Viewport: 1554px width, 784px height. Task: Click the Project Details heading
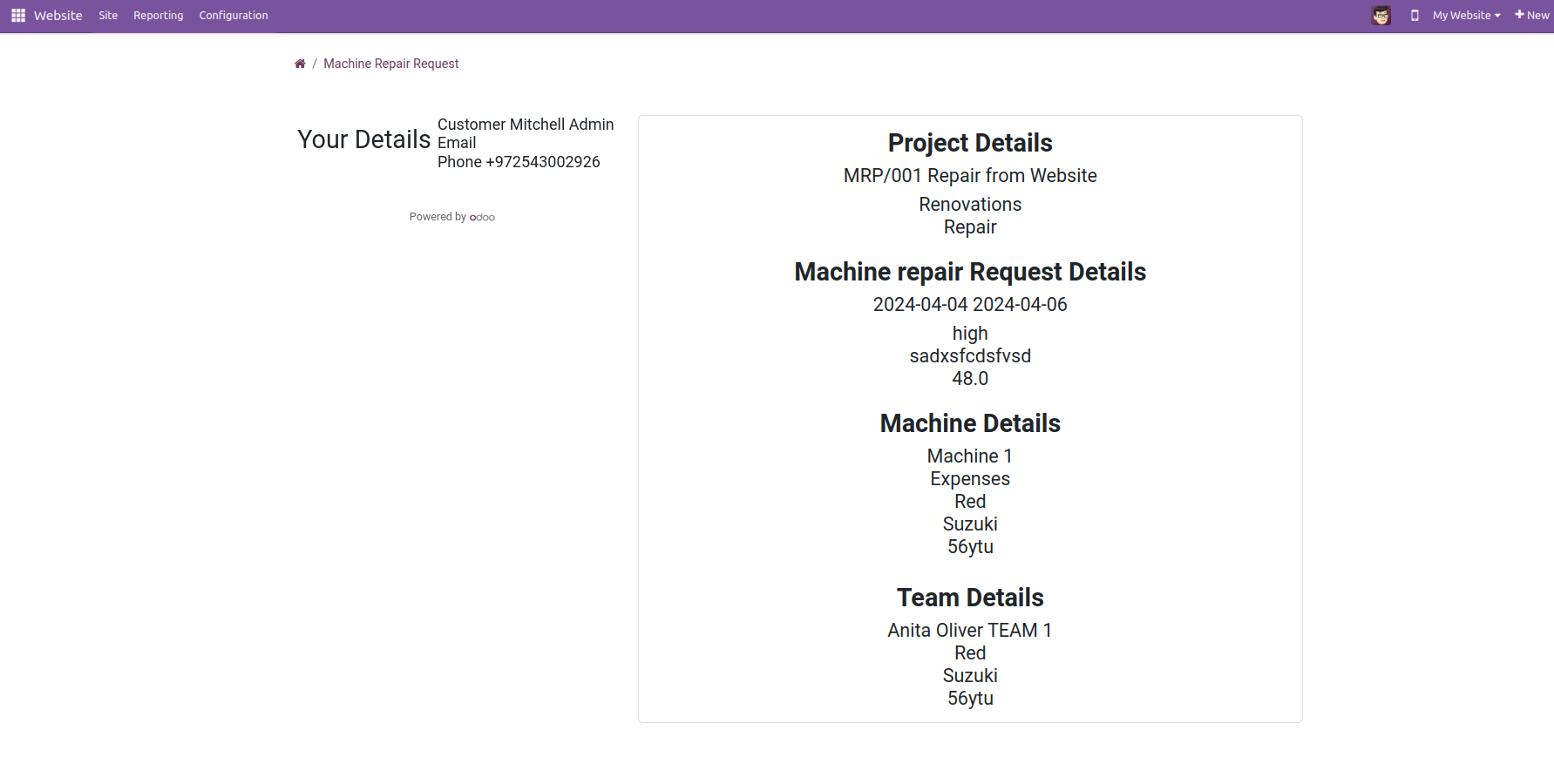pos(970,143)
